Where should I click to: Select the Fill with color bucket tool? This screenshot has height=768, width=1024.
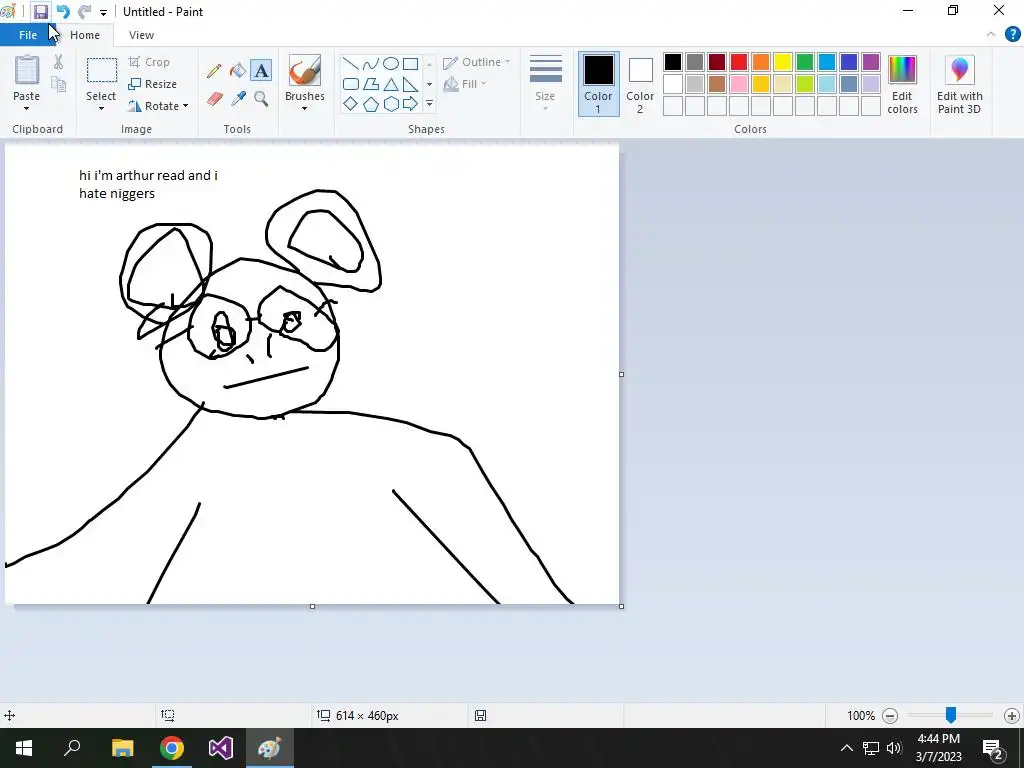coord(238,71)
